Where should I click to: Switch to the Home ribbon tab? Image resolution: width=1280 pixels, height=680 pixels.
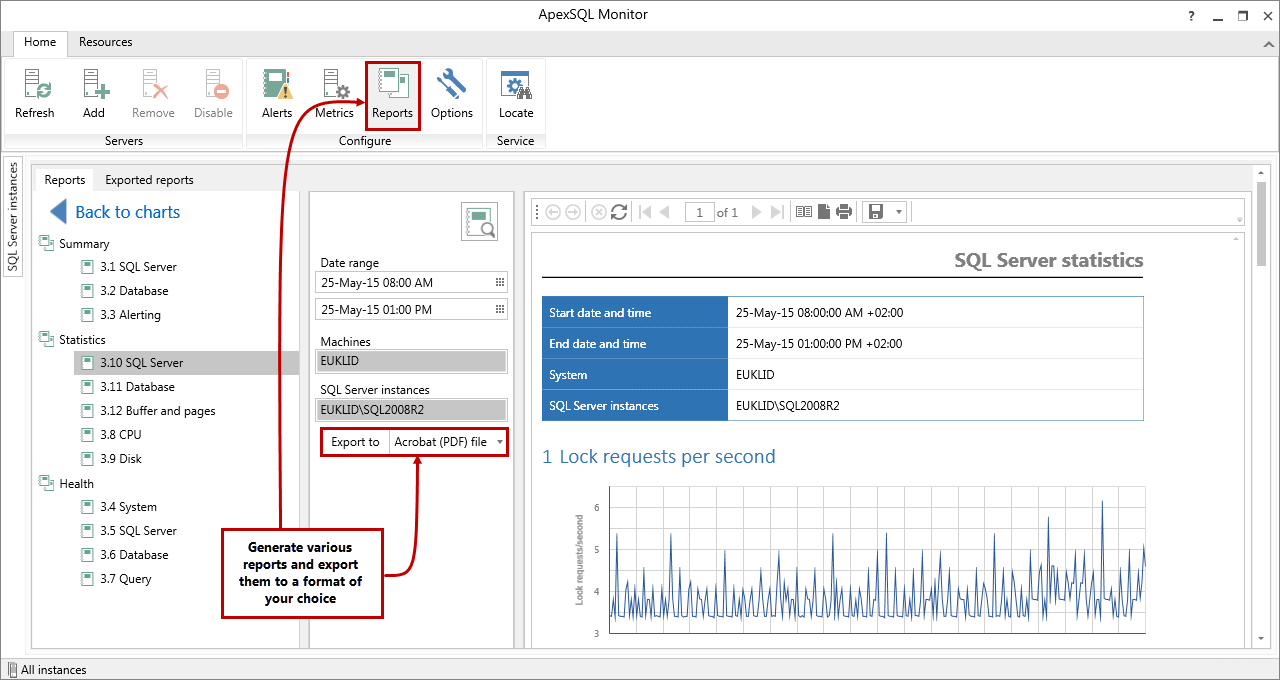[x=40, y=42]
